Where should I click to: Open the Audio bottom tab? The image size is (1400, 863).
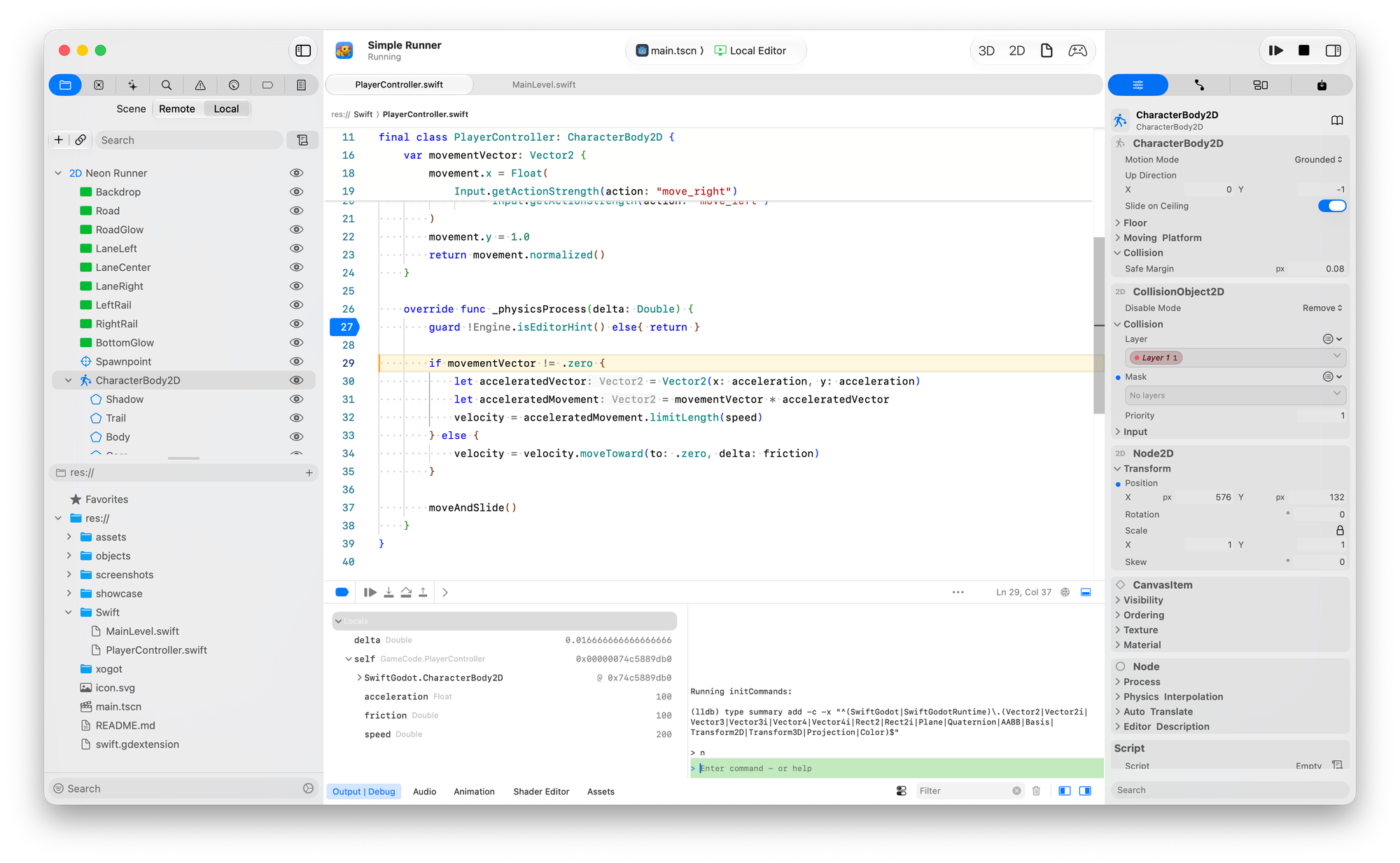pyautogui.click(x=424, y=792)
